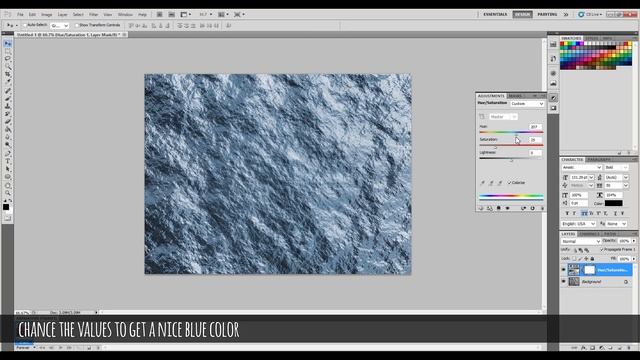Expand more workspaces double-arrow

(566, 14)
